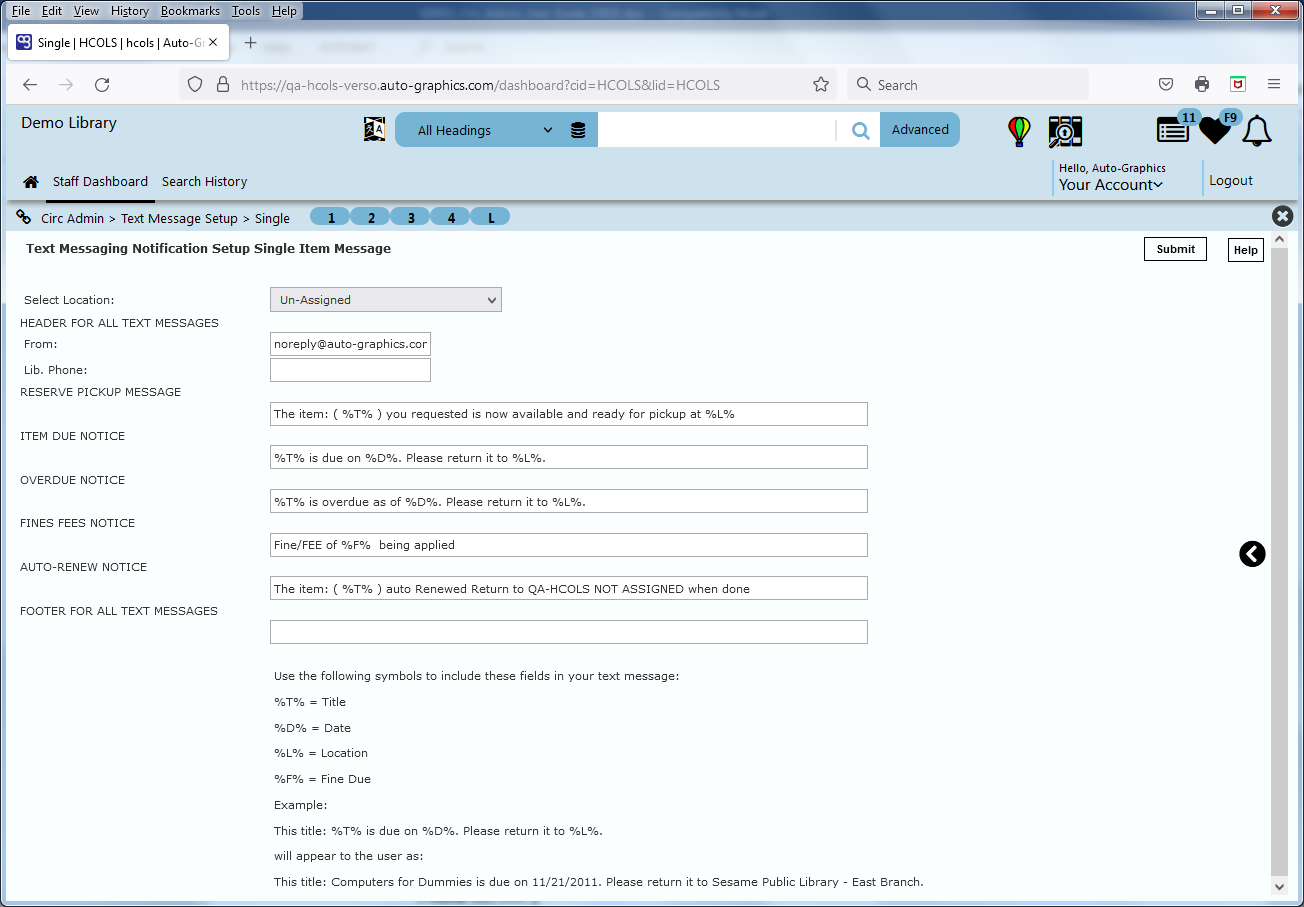This screenshot has width=1304, height=907.
Task: Click the Item Due Notice field
Action: click(x=568, y=457)
